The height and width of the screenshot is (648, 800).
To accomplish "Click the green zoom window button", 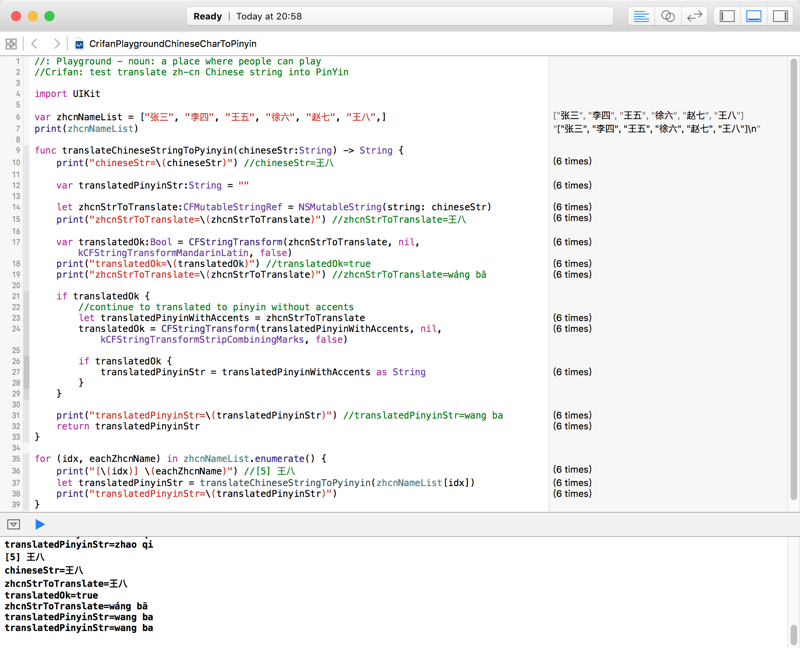I will click(x=49, y=16).
